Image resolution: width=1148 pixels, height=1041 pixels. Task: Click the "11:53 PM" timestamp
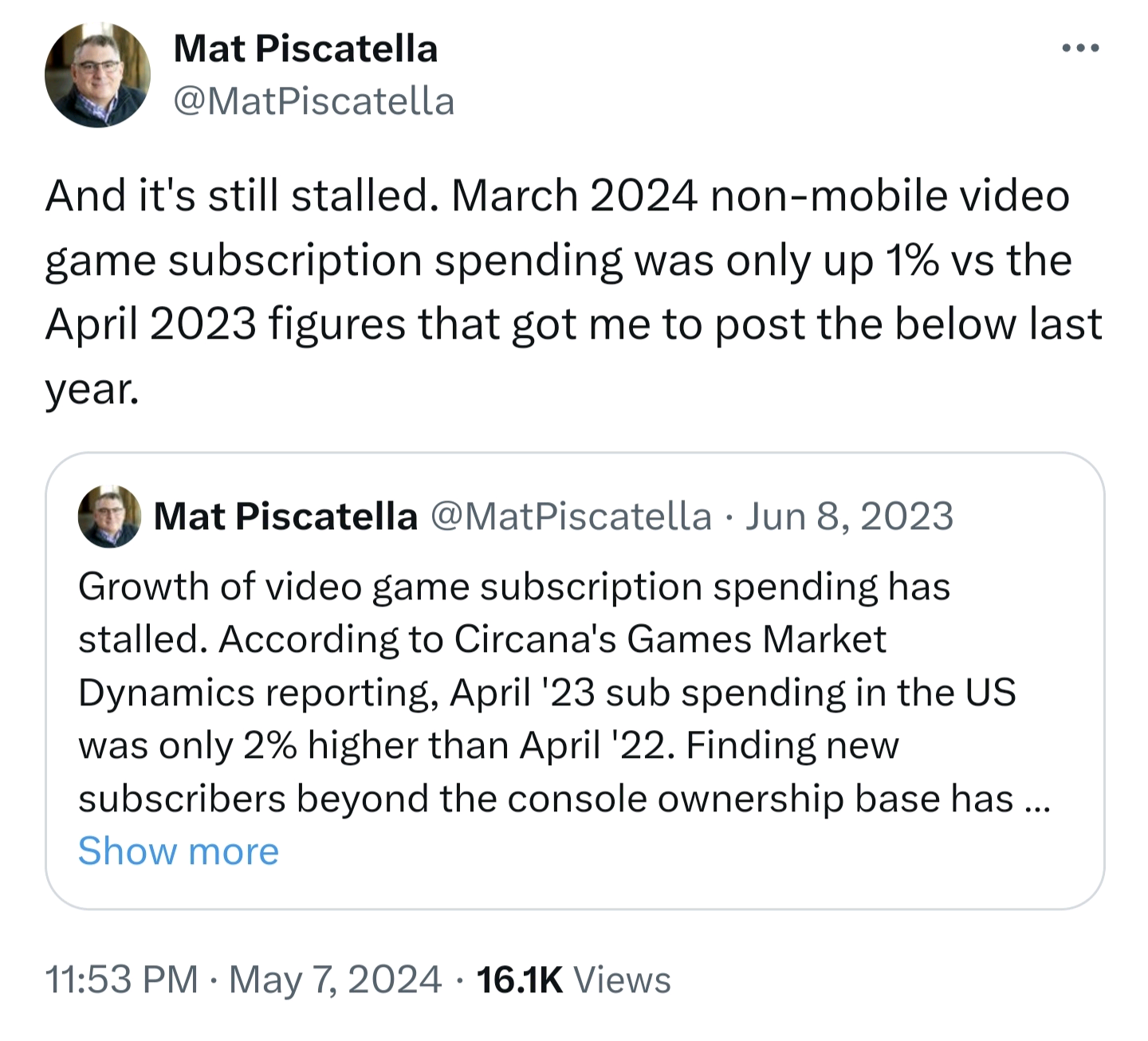tap(121, 980)
